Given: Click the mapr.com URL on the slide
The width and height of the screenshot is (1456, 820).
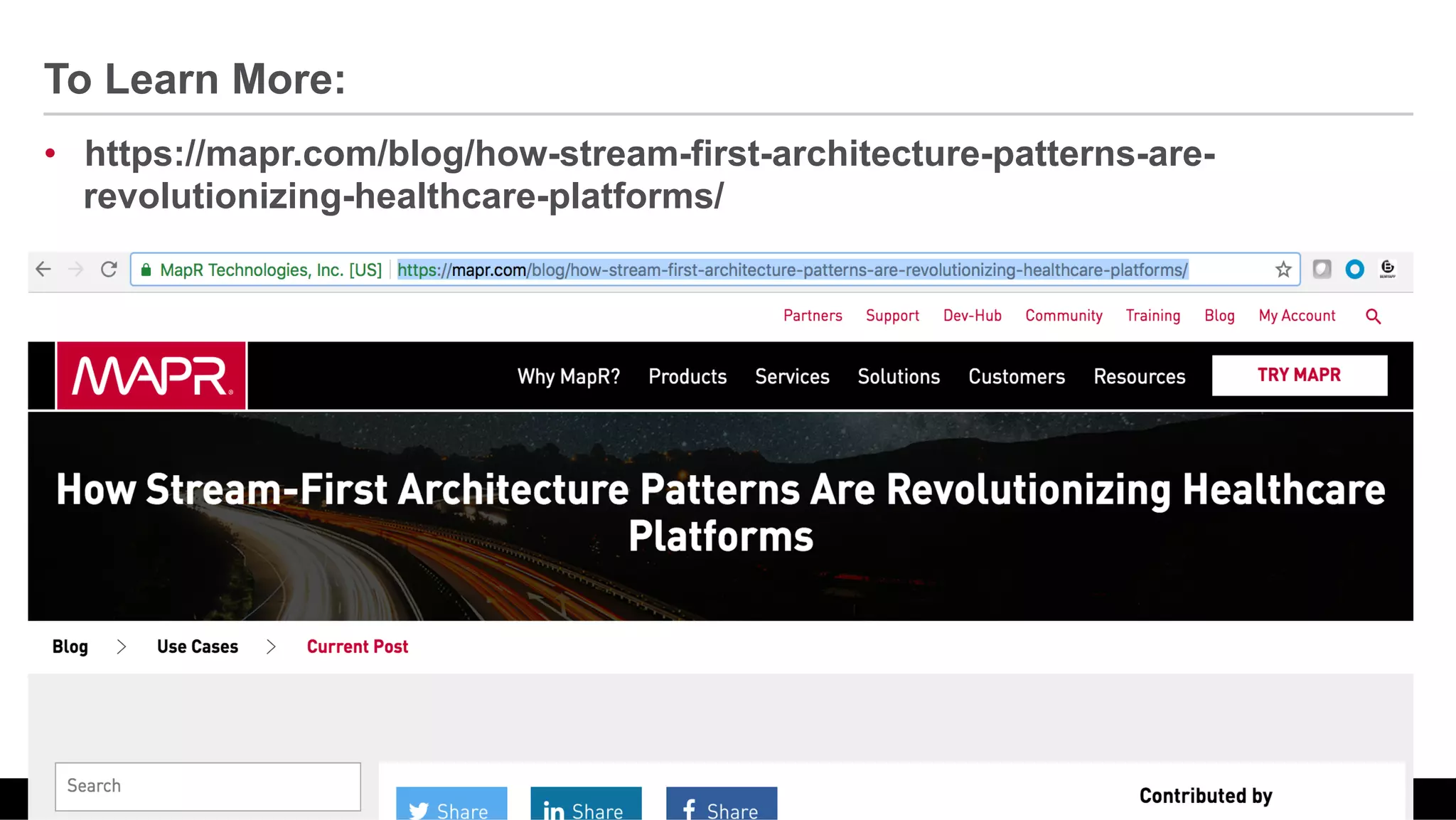Looking at the screenshot, I should click(x=650, y=175).
